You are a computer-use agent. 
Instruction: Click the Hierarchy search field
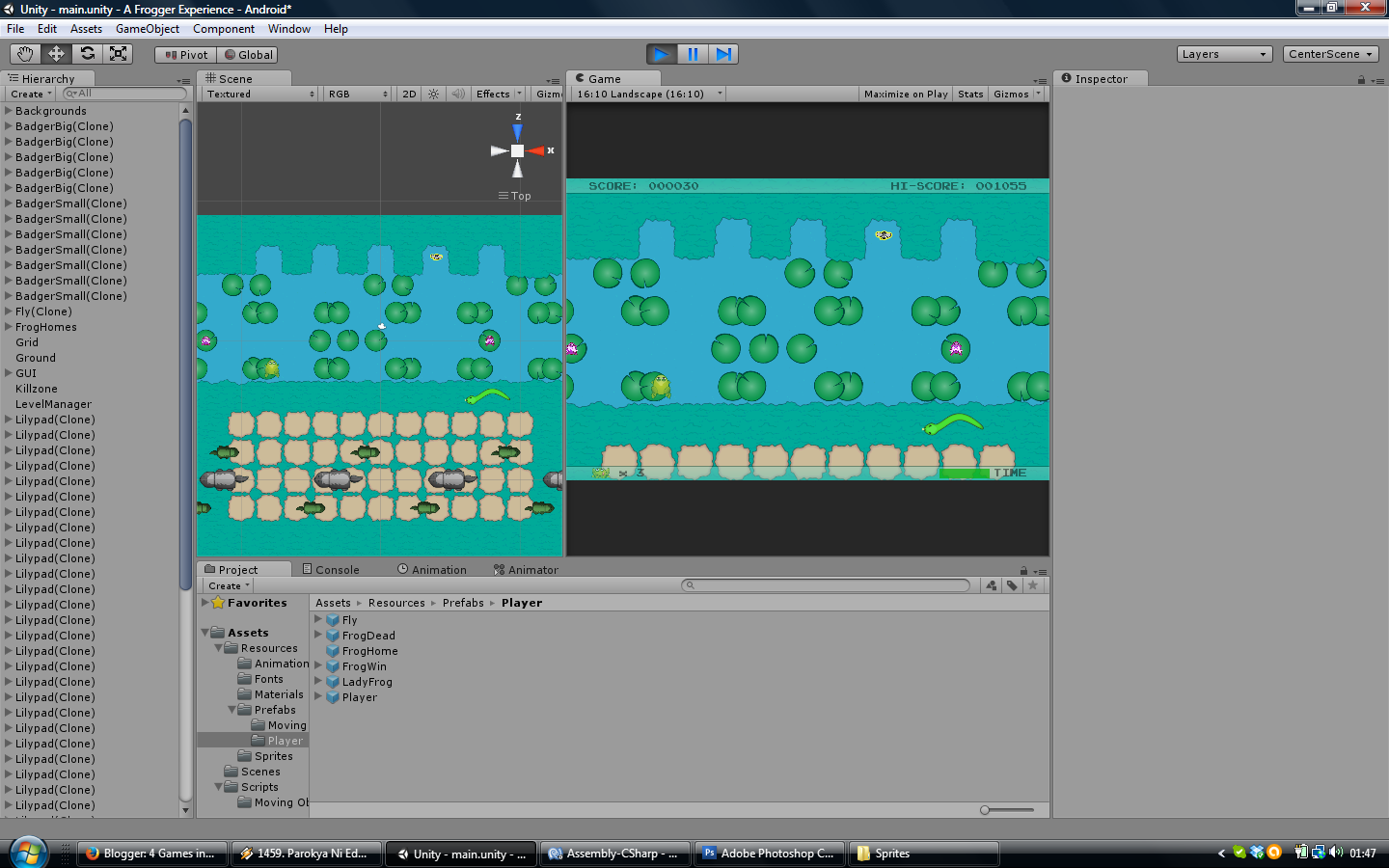point(124,94)
